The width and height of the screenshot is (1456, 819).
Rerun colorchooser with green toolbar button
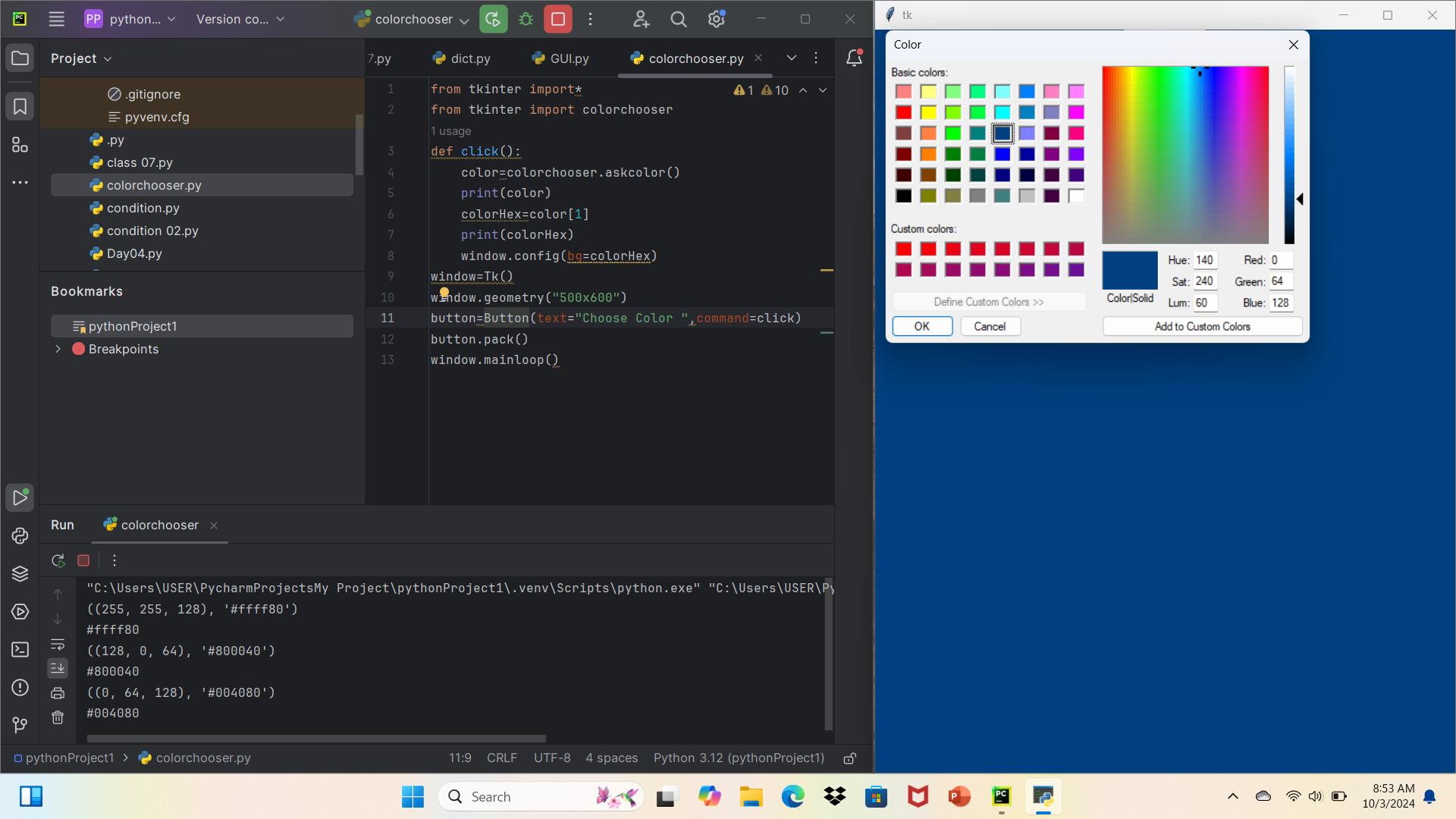494,19
